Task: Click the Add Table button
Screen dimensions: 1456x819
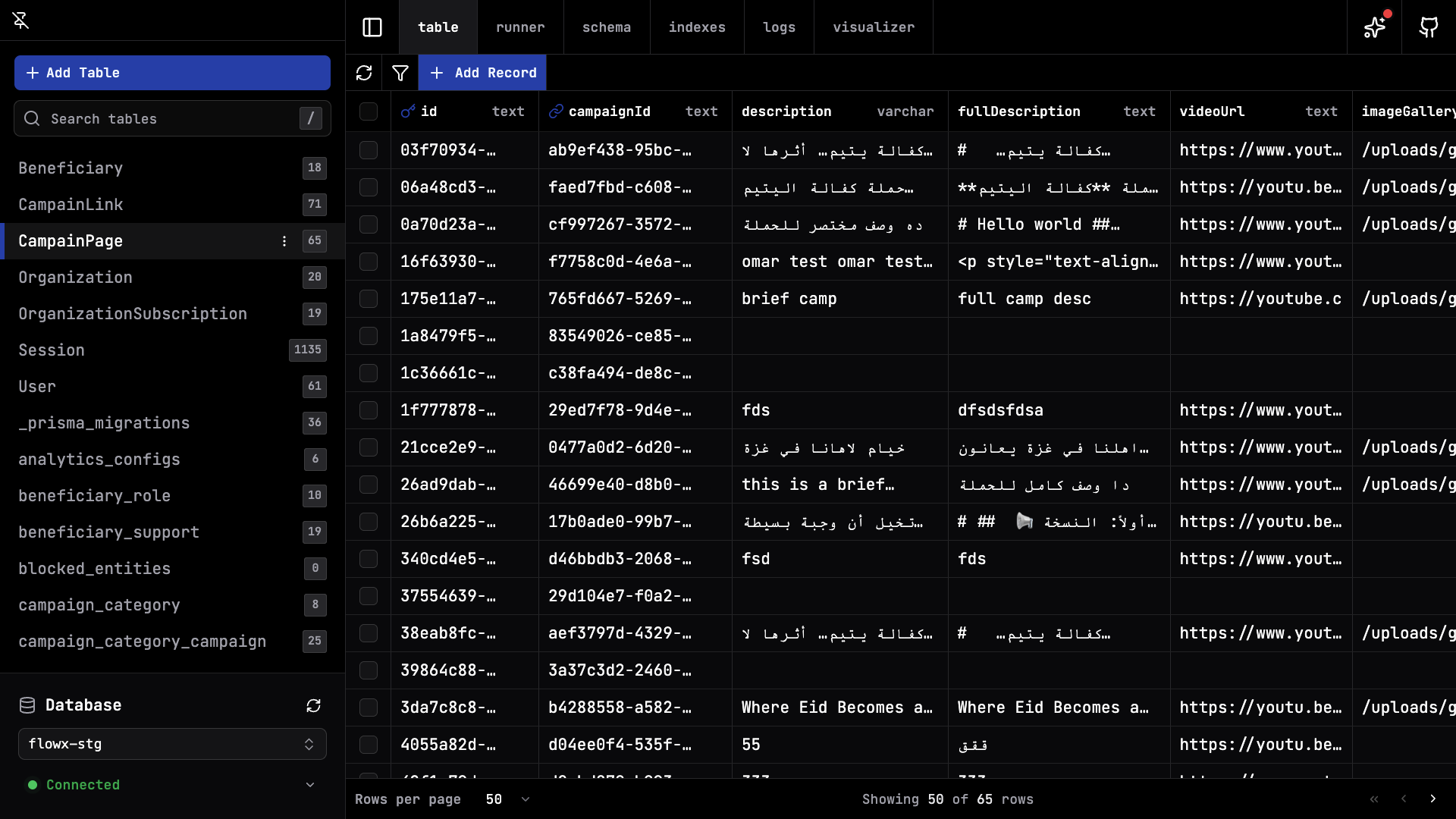Action: (172, 73)
